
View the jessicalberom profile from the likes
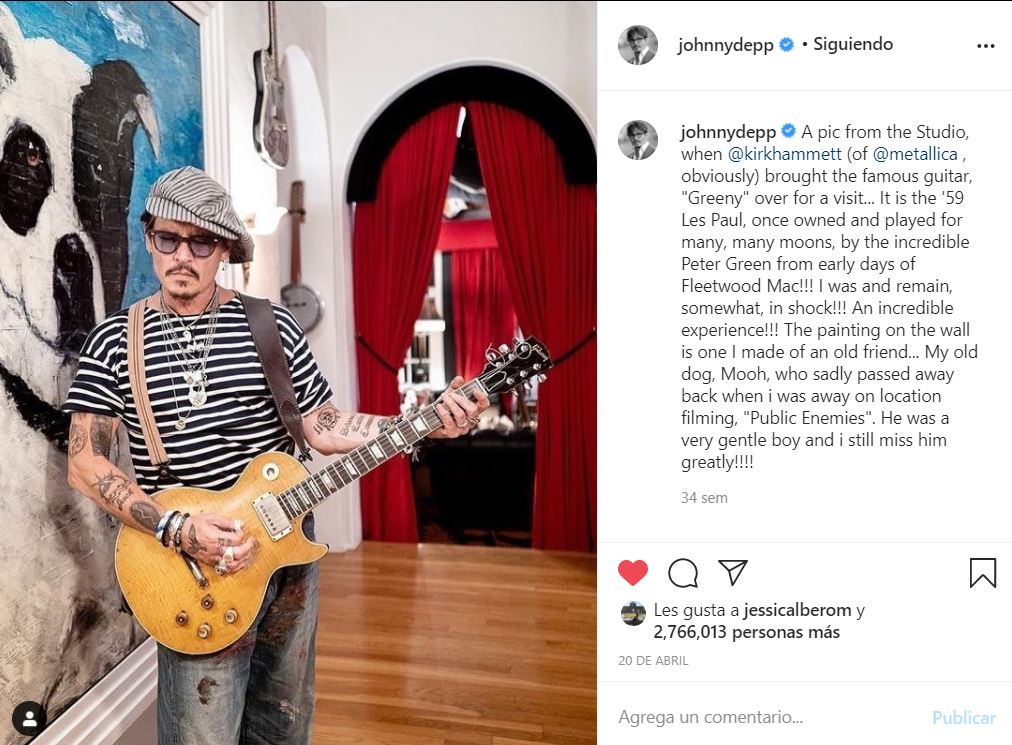click(797, 610)
